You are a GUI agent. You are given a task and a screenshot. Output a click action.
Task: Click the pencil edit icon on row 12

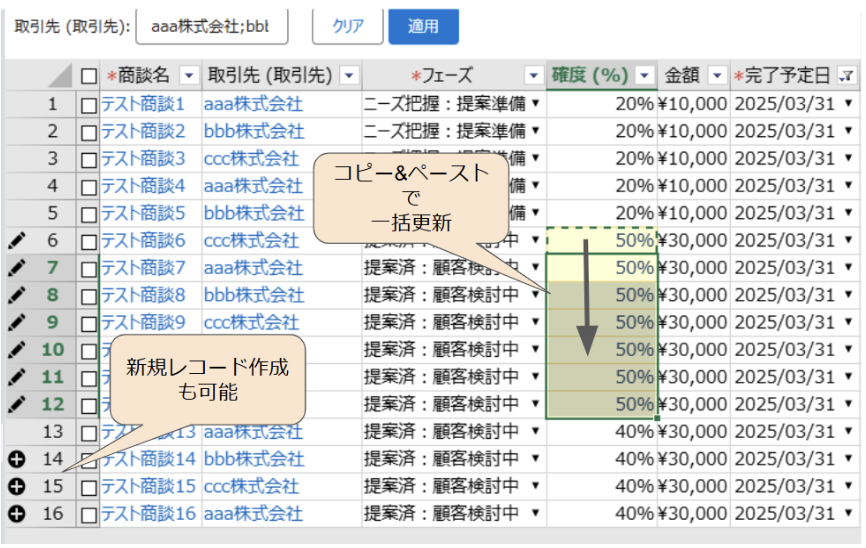coord(15,404)
